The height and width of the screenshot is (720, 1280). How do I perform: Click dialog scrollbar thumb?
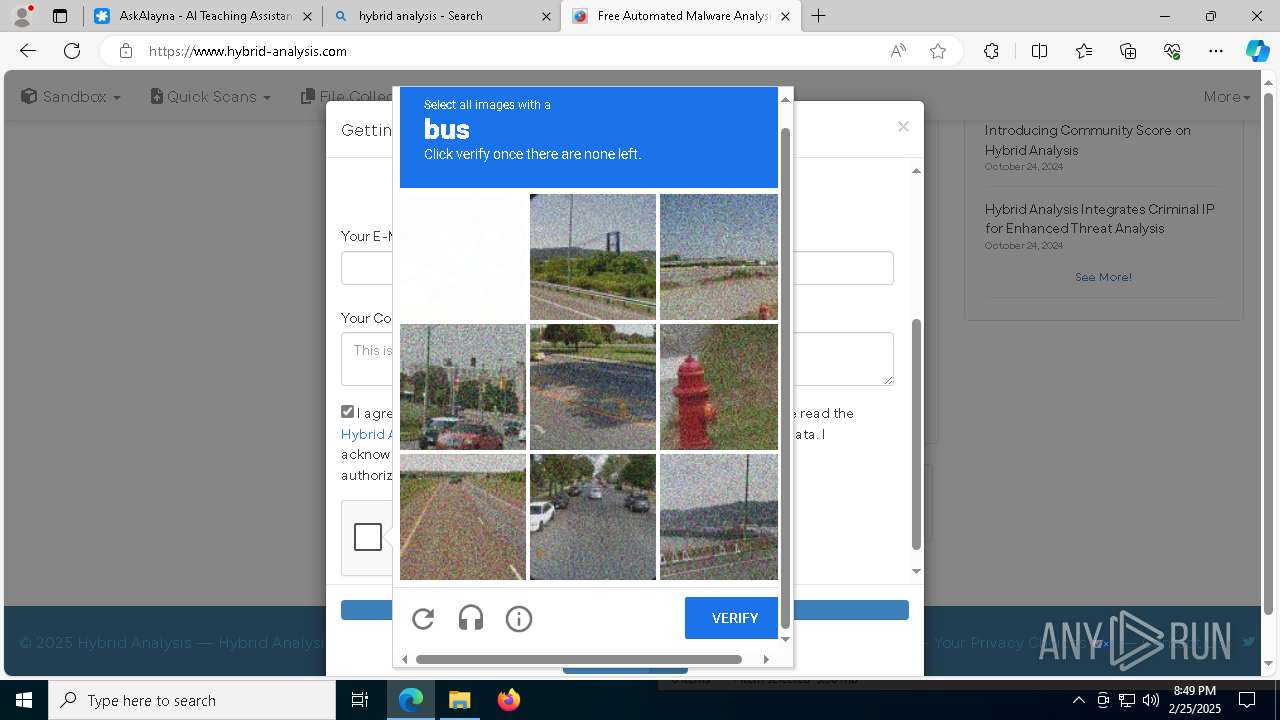coord(916,435)
